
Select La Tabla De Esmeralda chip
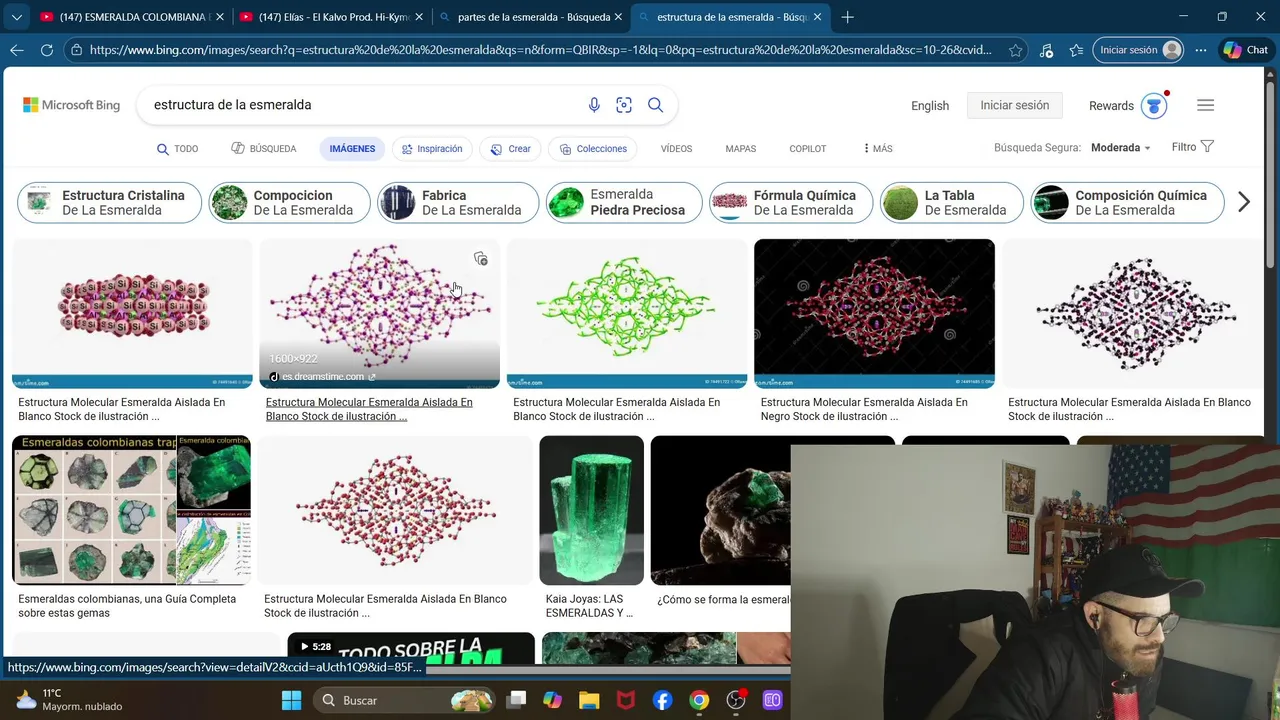pos(952,203)
